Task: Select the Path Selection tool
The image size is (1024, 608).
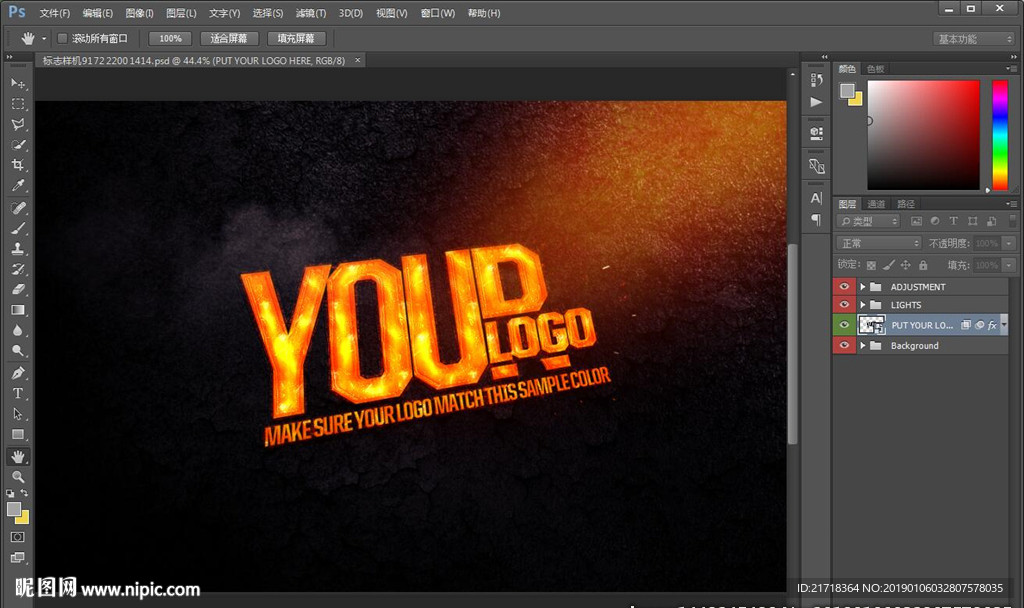Action: pyautogui.click(x=18, y=414)
